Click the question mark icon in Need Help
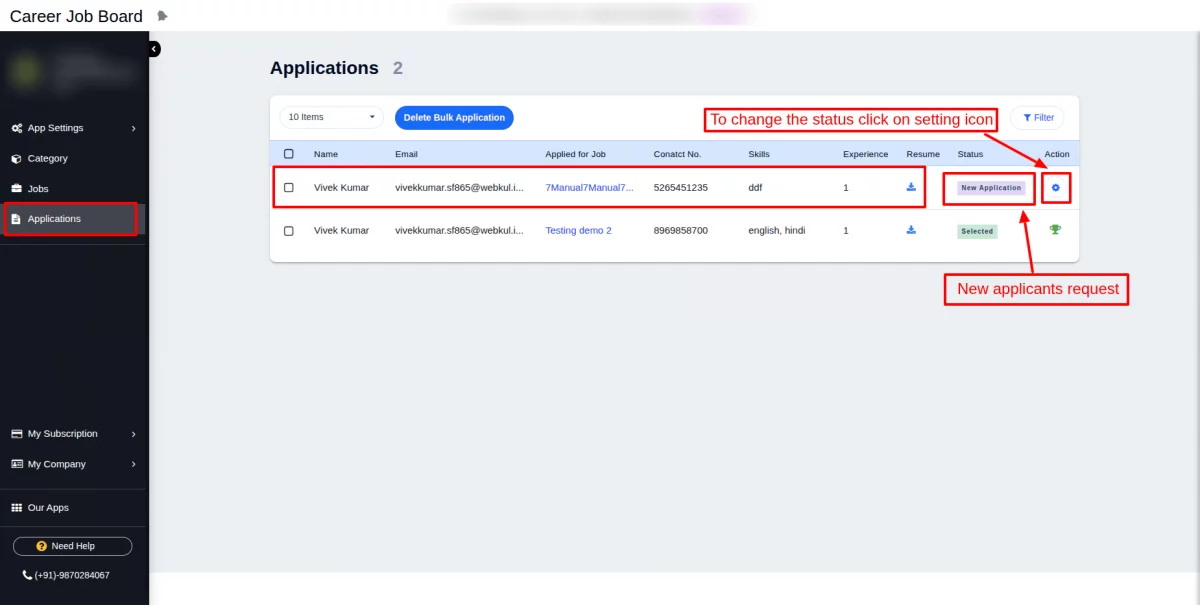 pyautogui.click(x=42, y=546)
